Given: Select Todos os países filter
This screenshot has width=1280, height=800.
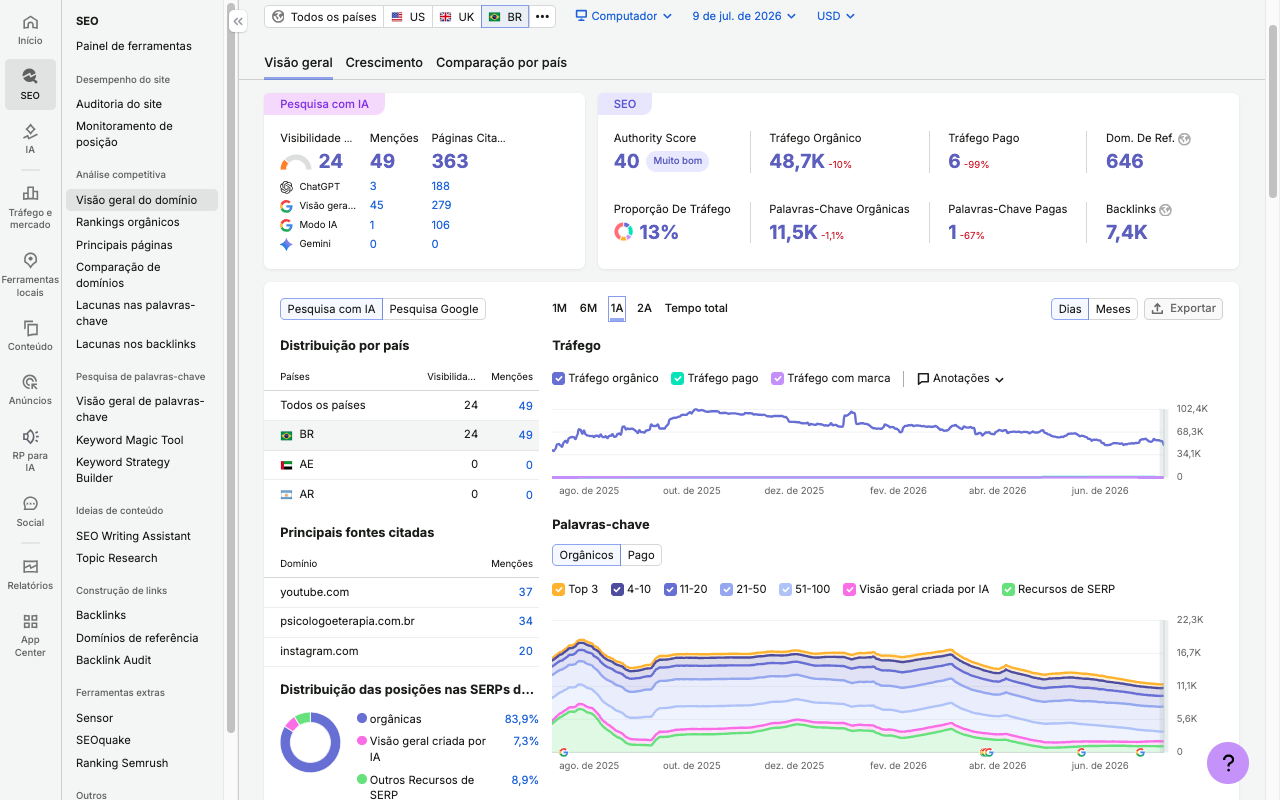Looking at the screenshot, I should pos(324,17).
